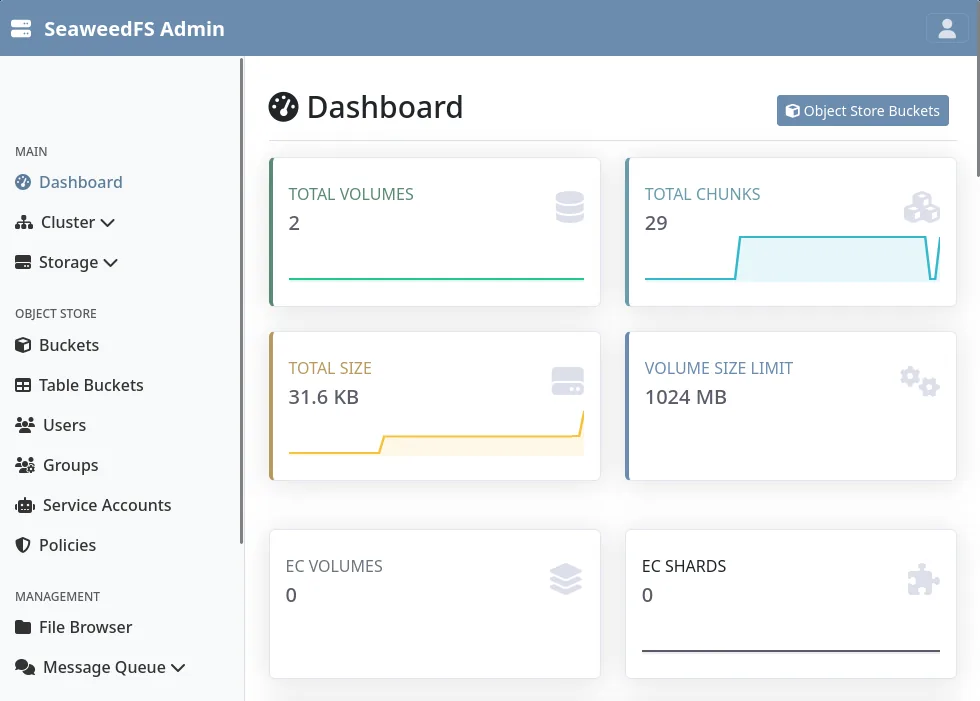Click the '1024 MB' volume size limit value
The width and height of the screenshot is (980, 701).
(x=686, y=397)
